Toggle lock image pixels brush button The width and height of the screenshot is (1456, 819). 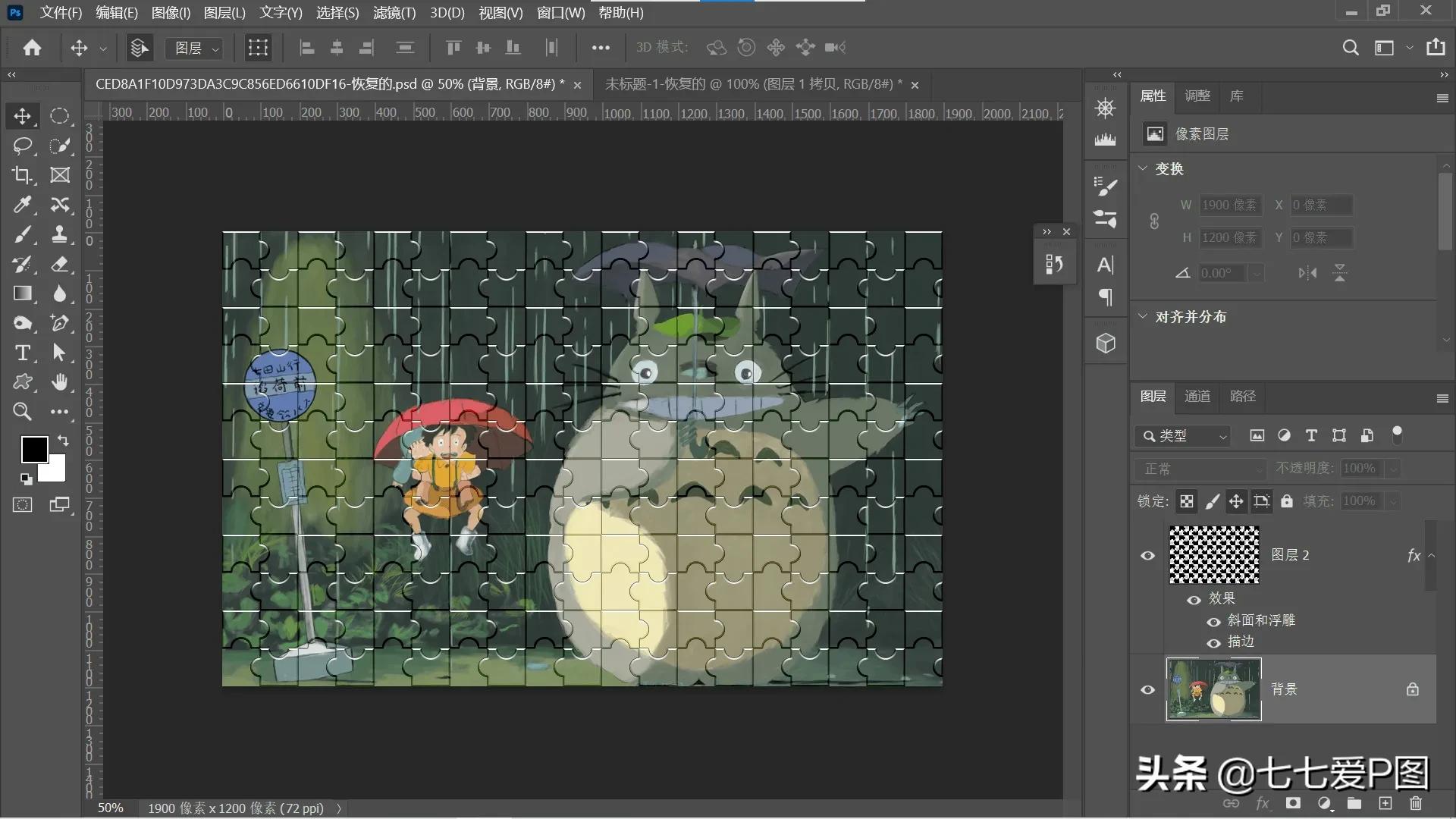tap(1212, 501)
